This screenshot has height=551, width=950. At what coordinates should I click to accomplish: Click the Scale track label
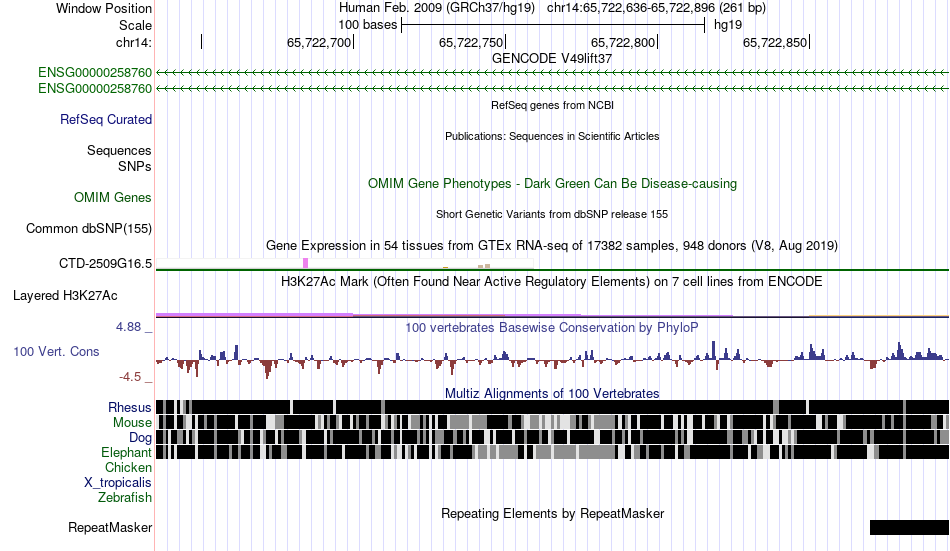click(135, 25)
